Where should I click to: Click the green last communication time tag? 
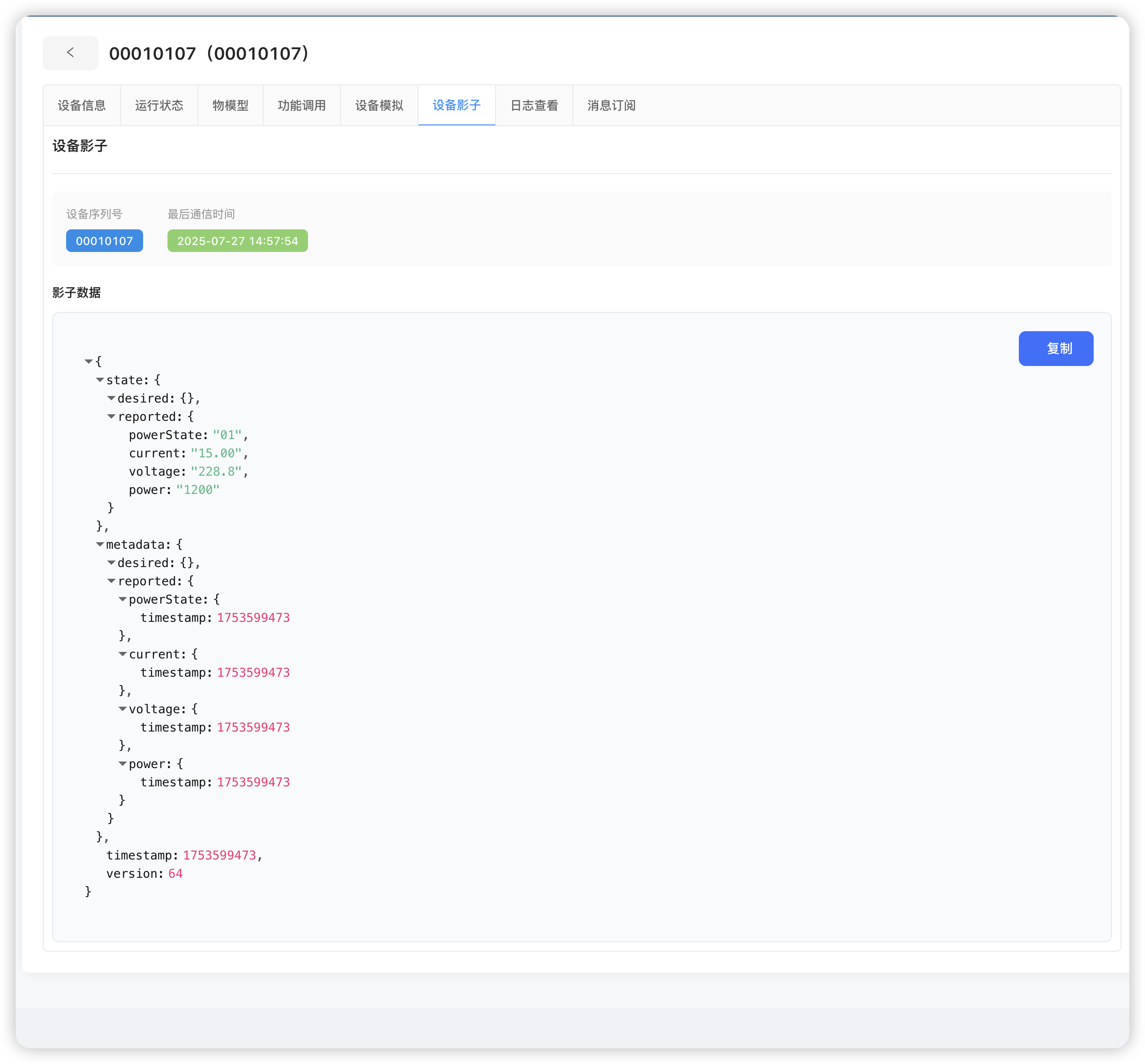pos(237,241)
